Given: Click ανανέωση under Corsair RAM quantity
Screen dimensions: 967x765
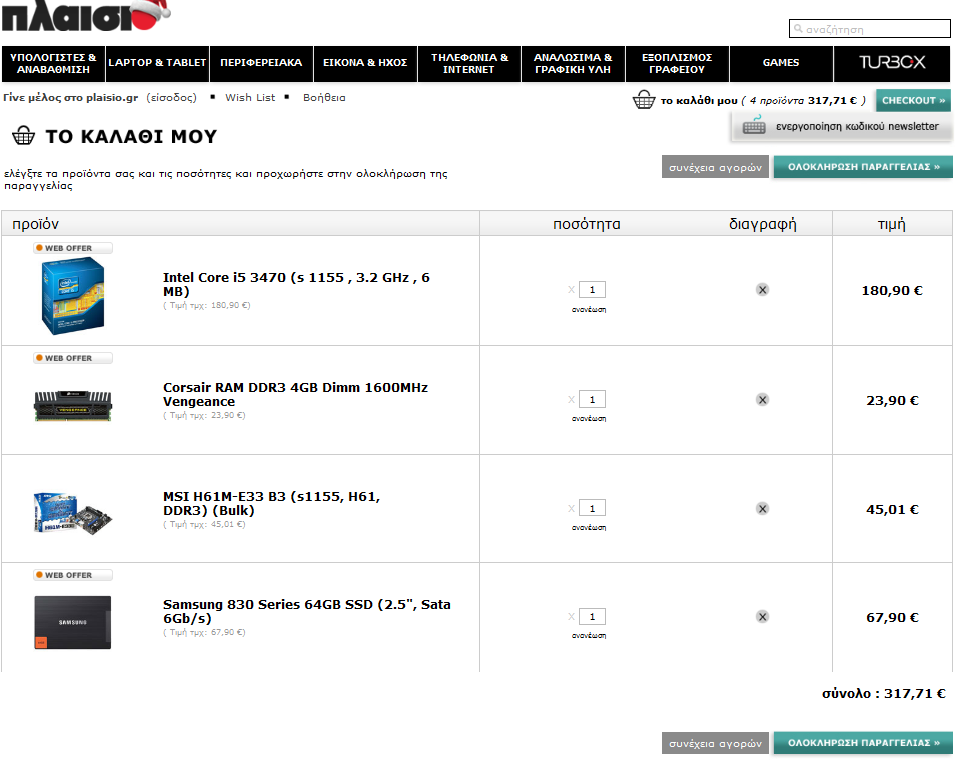Looking at the screenshot, I should 589,419.
